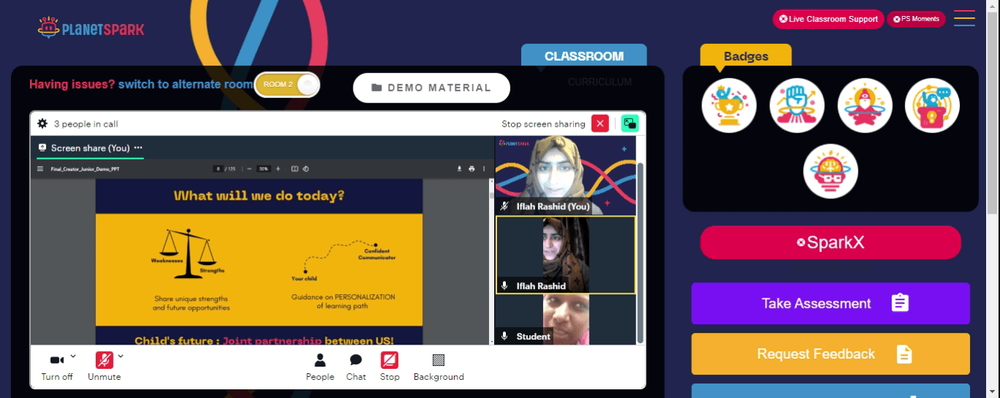The height and width of the screenshot is (398, 1000).
Task: Zoom in the PDF with plus
Action: (x=278, y=169)
